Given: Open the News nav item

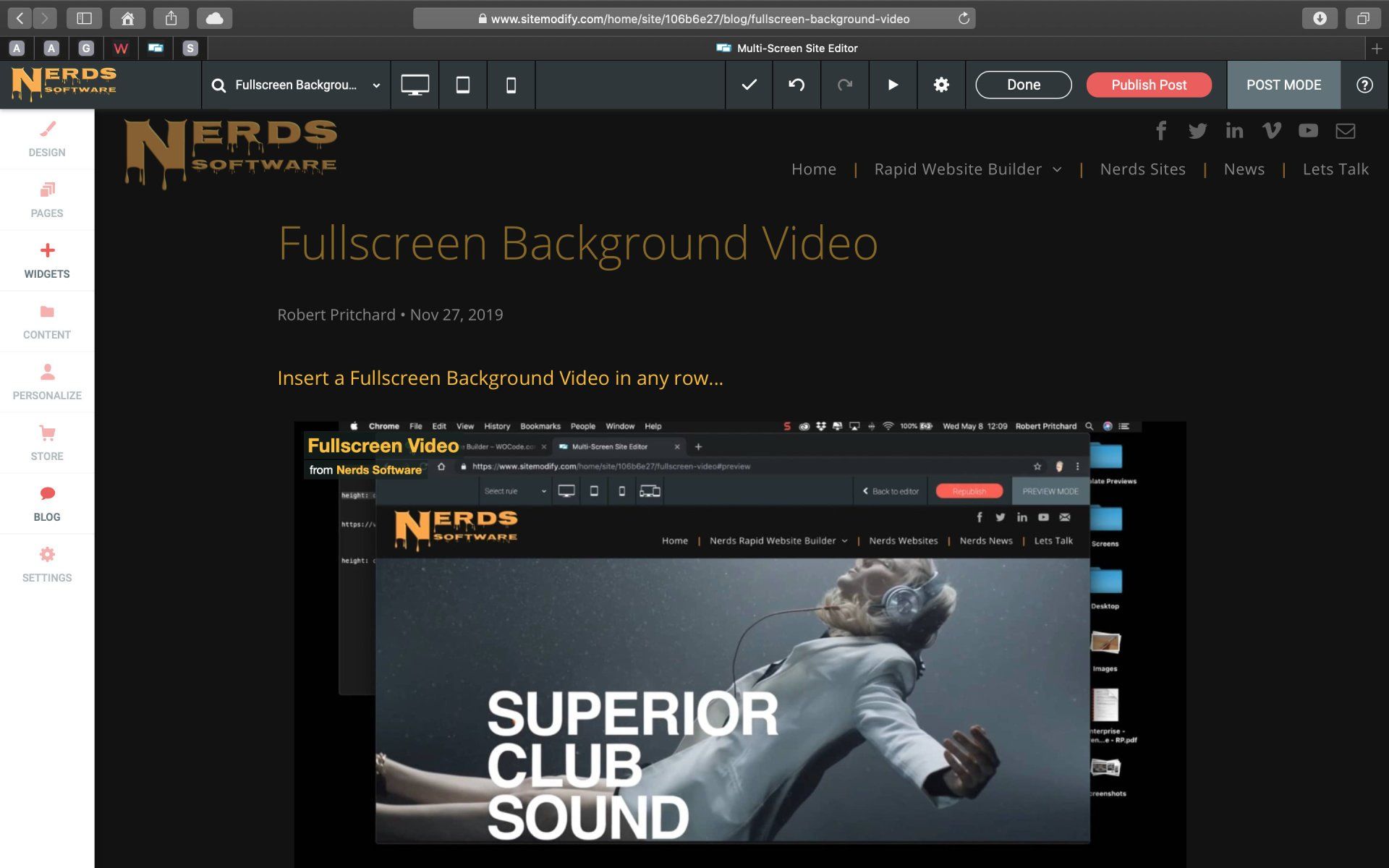Looking at the screenshot, I should click(1244, 169).
